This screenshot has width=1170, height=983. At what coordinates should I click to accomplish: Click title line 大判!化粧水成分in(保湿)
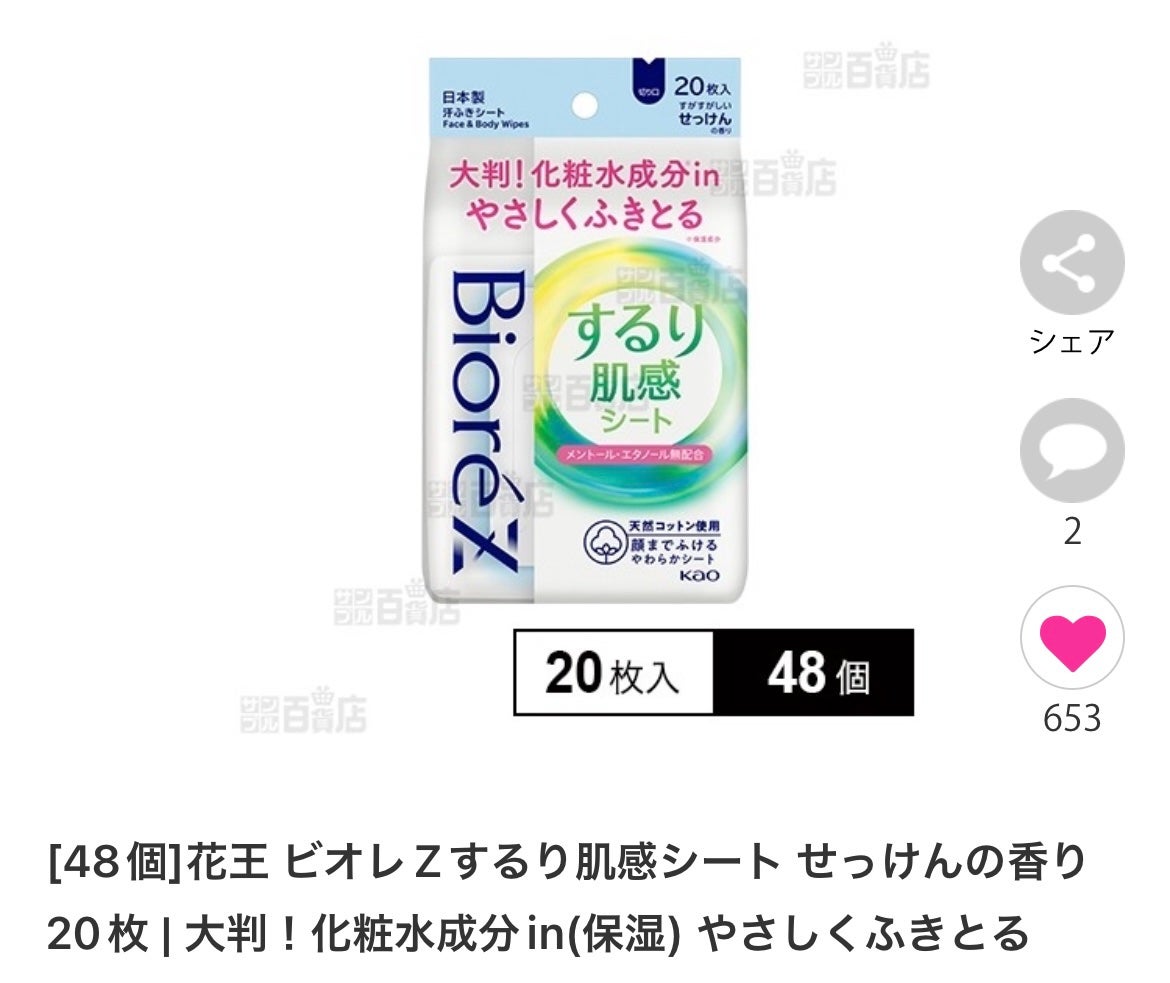tap(433, 933)
